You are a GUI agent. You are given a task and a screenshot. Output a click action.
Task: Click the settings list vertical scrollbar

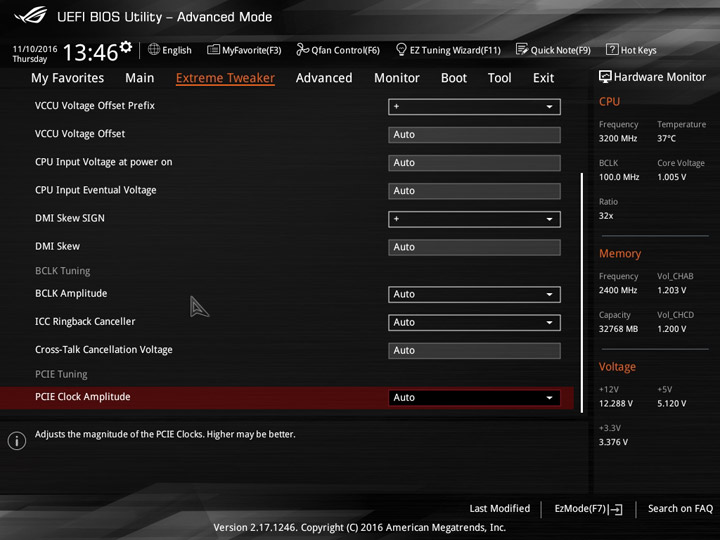(x=582, y=292)
